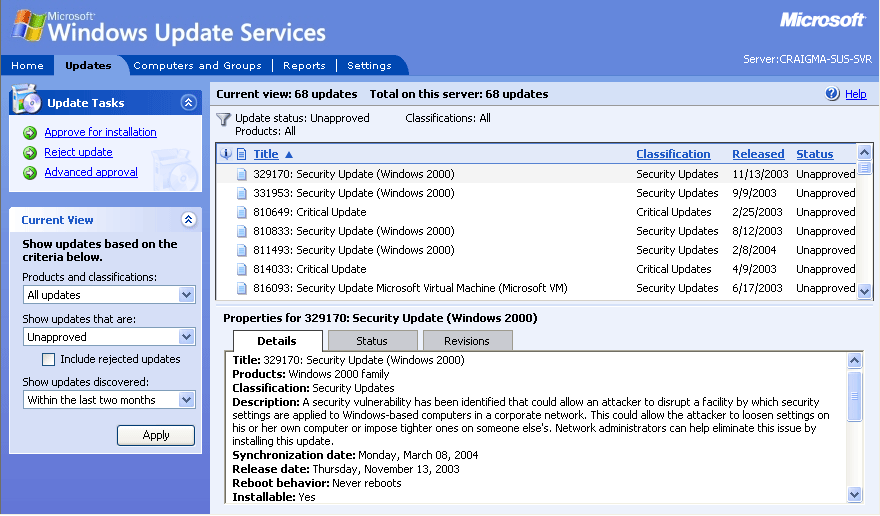Click the update list scrollbar thumb
Image resolution: width=880 pixels, height=516 pixels.
pos(865,168)
